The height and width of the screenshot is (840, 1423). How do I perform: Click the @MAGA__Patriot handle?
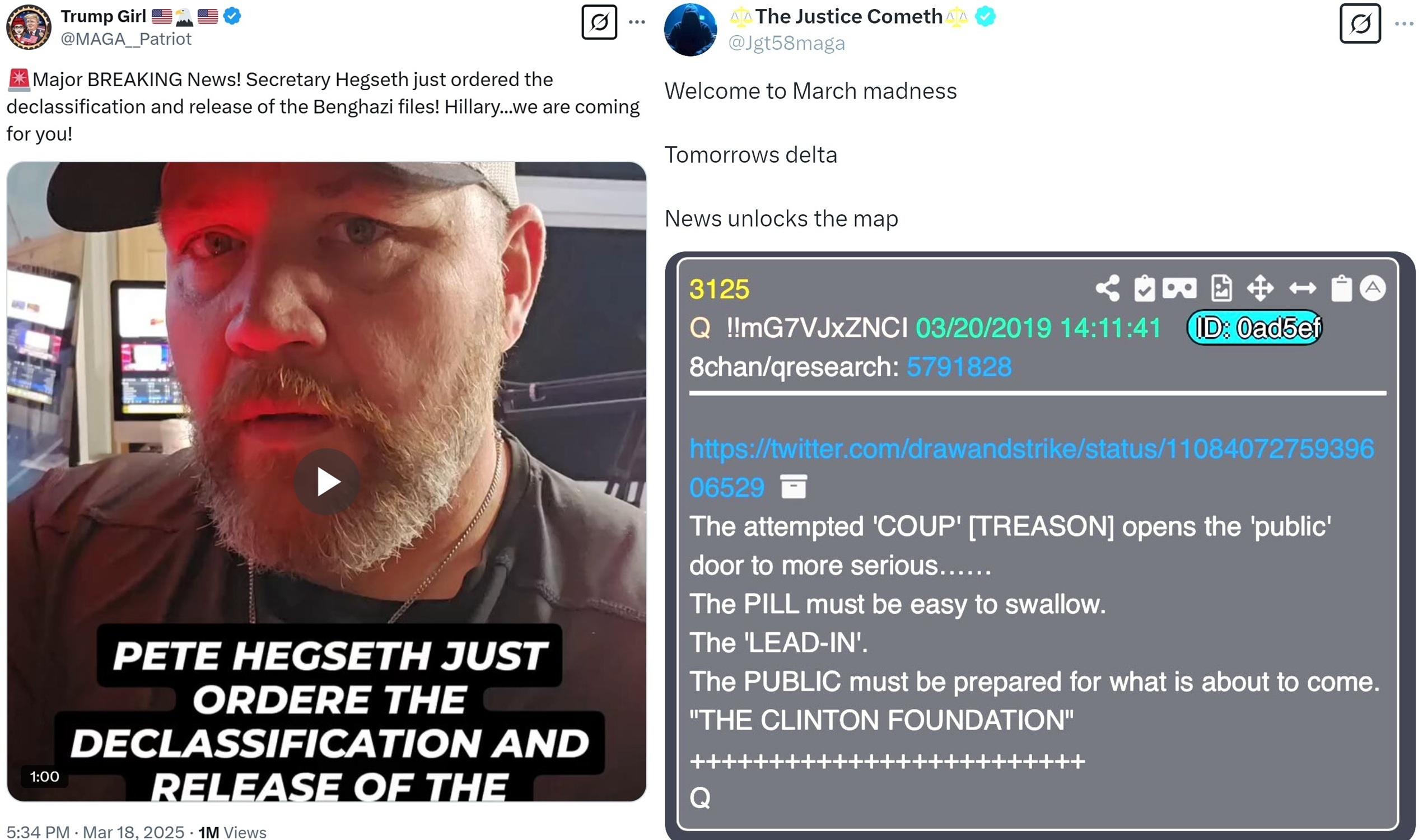(125, 39)
